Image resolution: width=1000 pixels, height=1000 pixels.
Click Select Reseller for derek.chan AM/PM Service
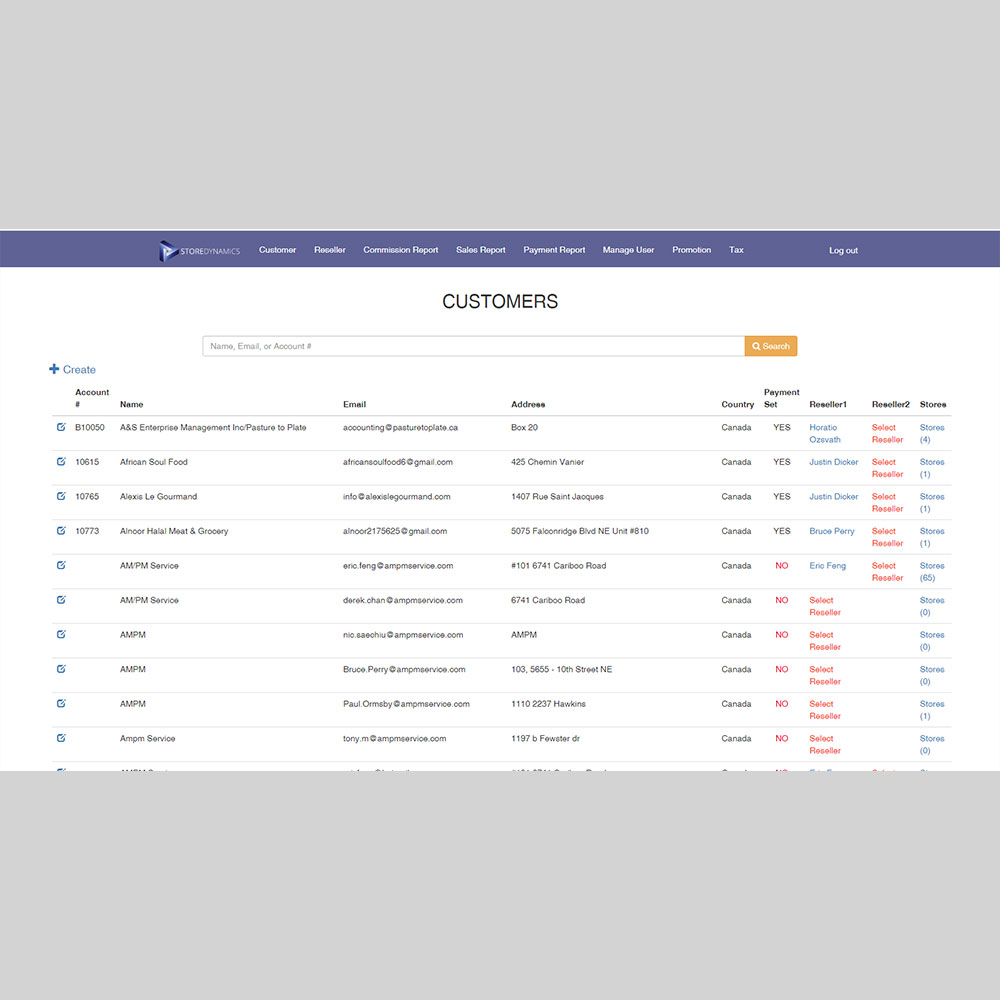click(824, 606)
